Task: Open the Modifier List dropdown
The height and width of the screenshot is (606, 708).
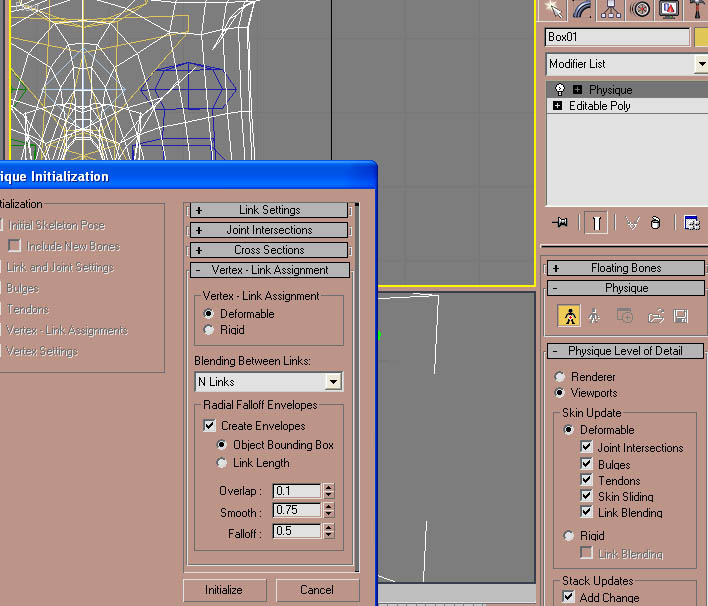Action: 701,64
